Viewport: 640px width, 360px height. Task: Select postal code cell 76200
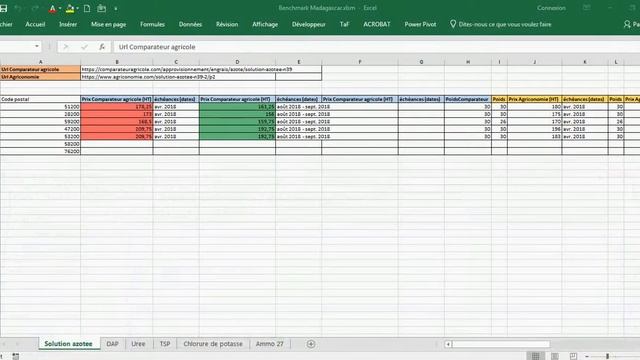(40, 151)
